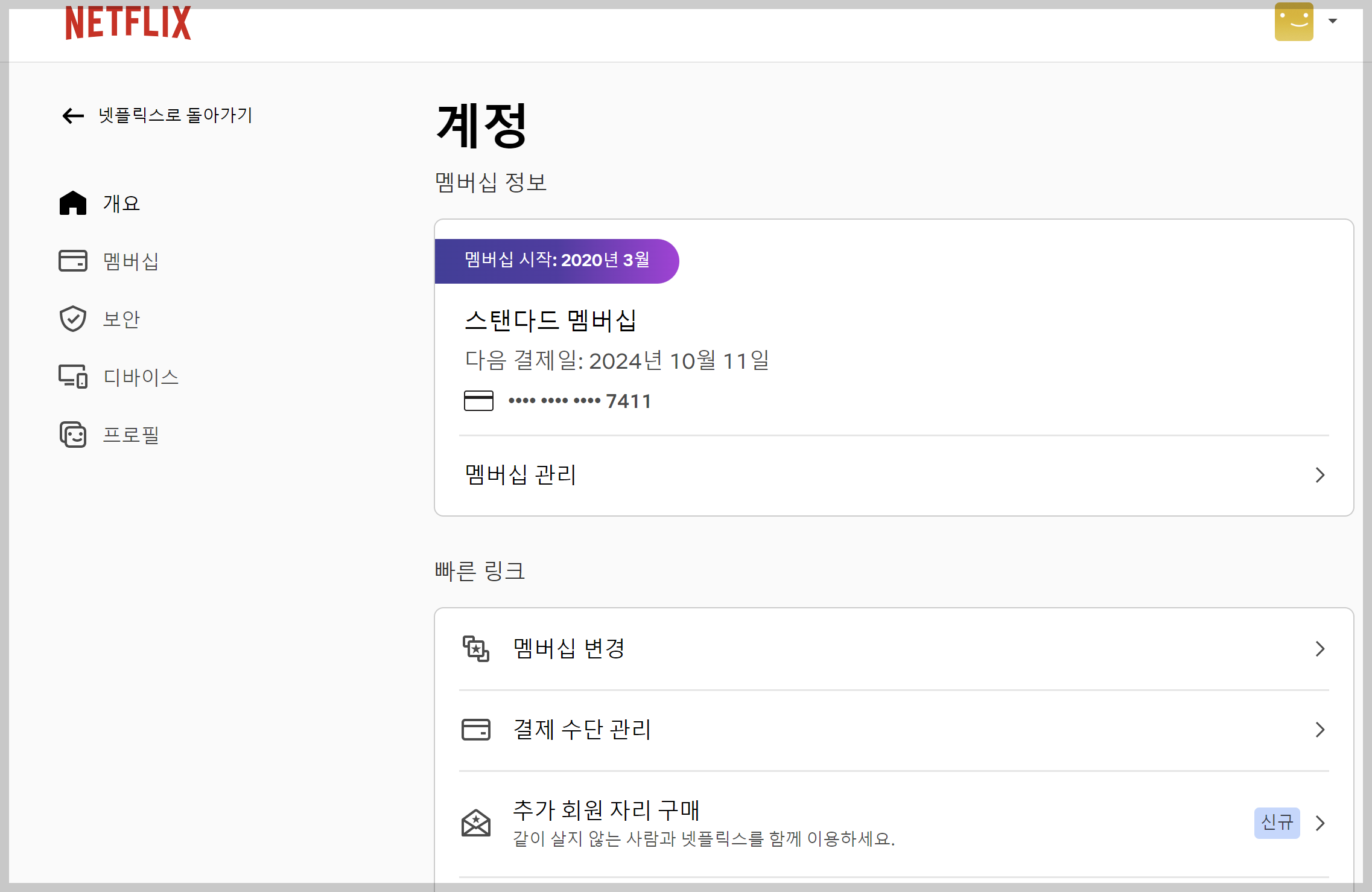Click the 추가 회원 자리 구매 envelope icon
This screenshot has height=892, width=1372.
tap(476, 823)
